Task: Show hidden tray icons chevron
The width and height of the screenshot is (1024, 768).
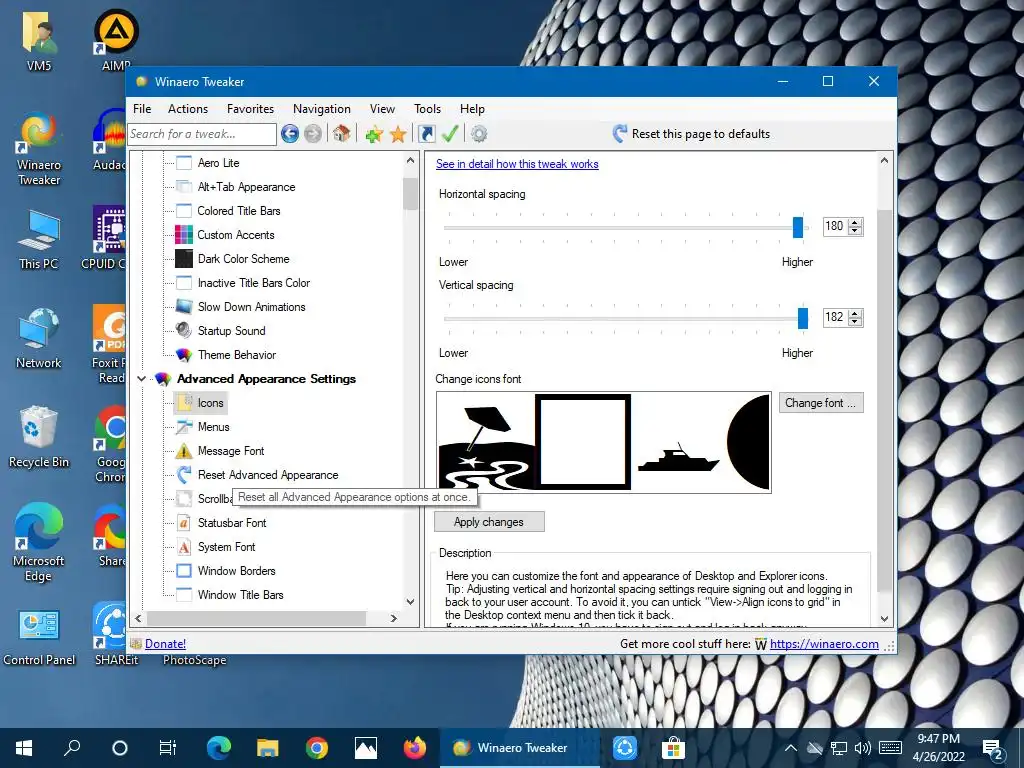Action: click(x=790, y=748)
